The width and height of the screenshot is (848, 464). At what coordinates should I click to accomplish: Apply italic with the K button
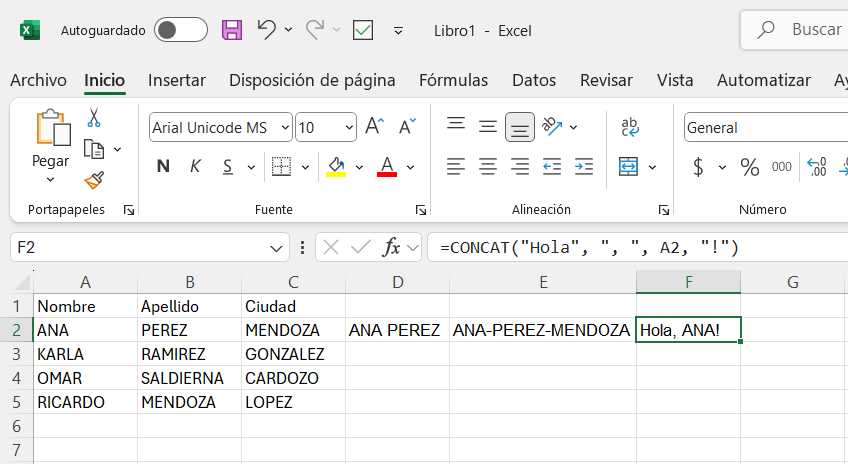[195, 167]
